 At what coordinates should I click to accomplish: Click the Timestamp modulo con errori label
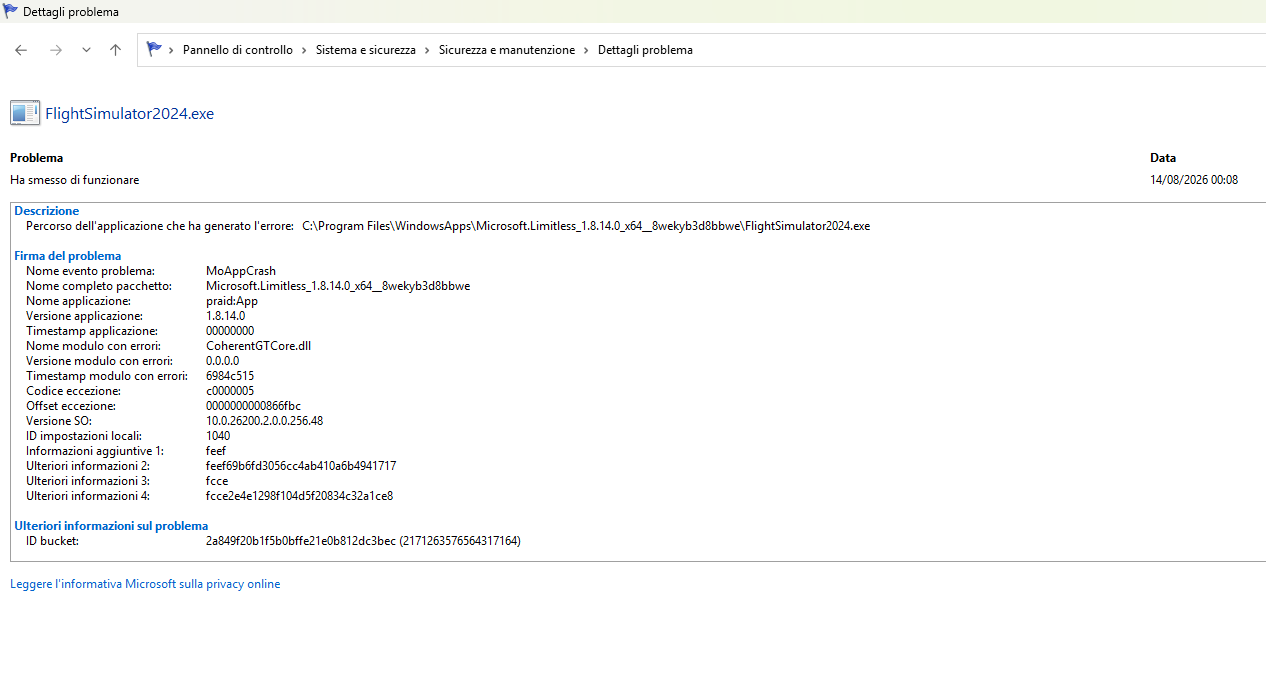(x=107, y=376)
